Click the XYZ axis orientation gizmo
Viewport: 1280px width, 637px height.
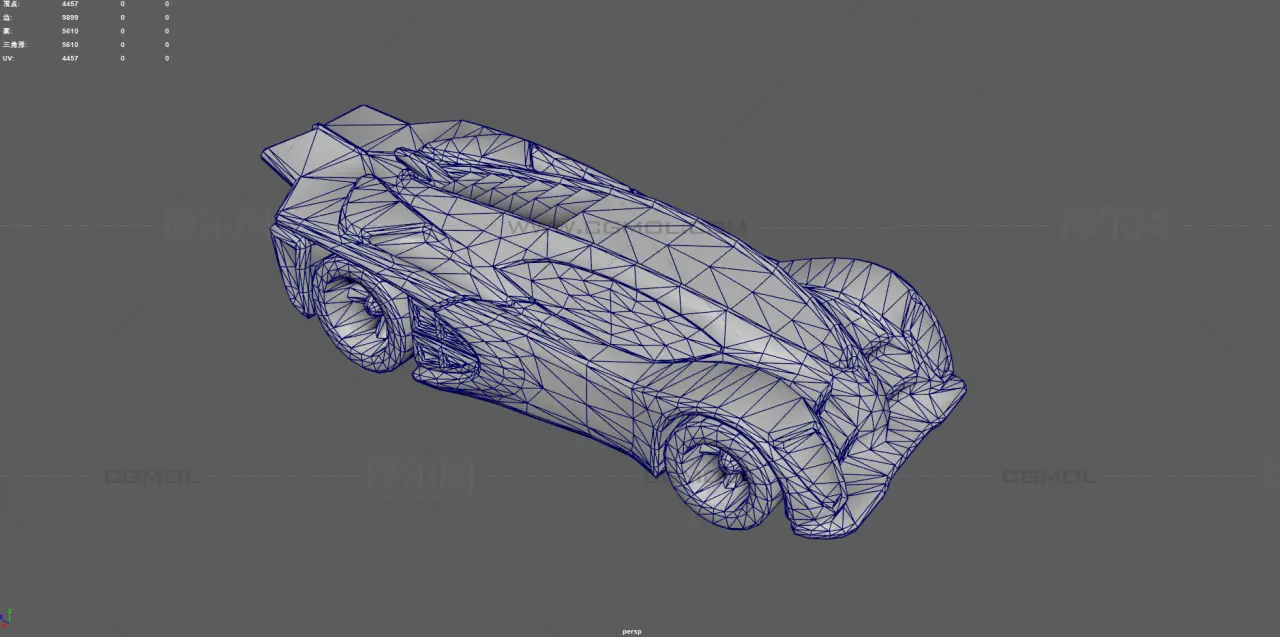click(9, 618)
